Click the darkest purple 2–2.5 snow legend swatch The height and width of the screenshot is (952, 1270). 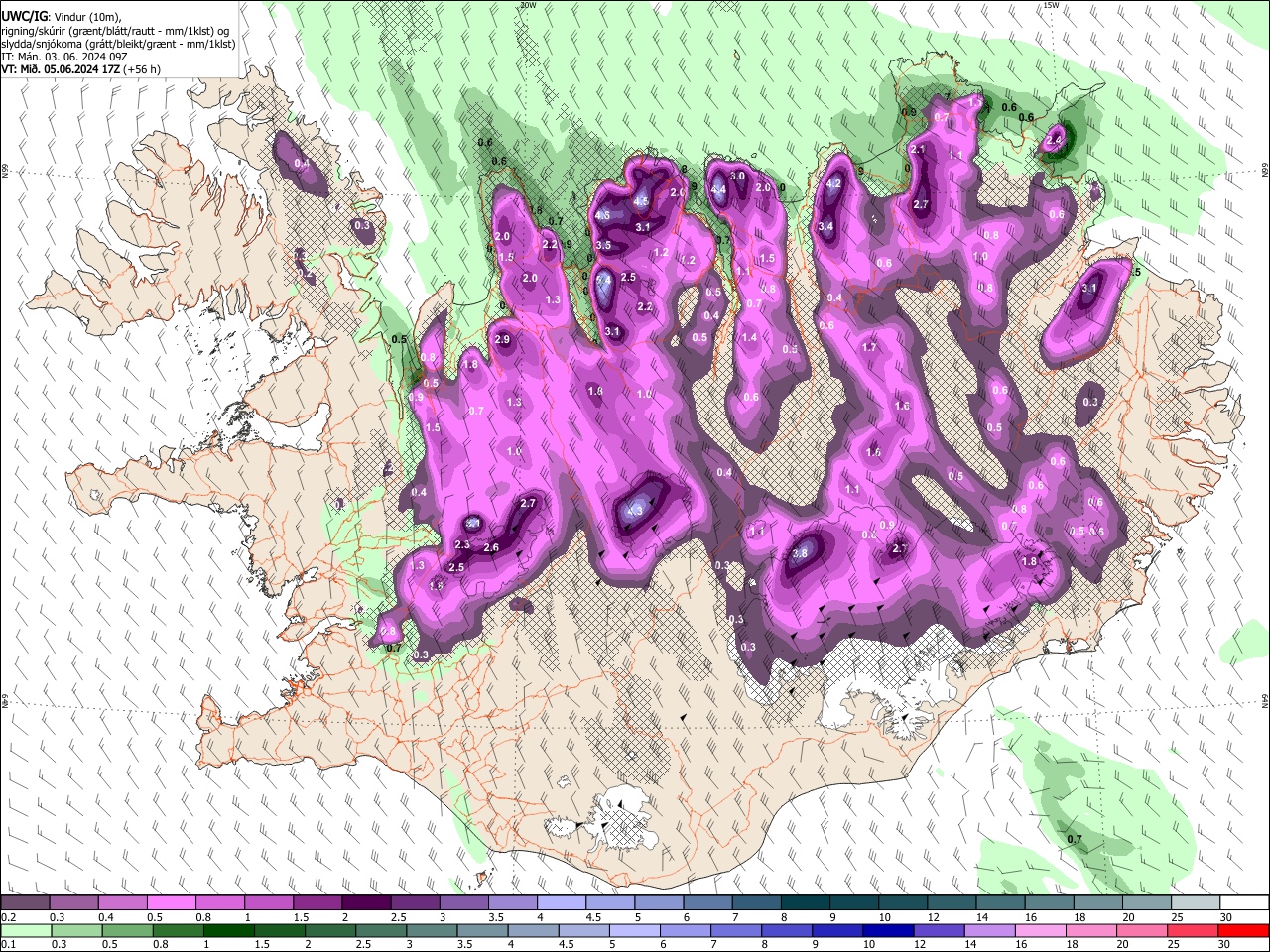[365, 903]
